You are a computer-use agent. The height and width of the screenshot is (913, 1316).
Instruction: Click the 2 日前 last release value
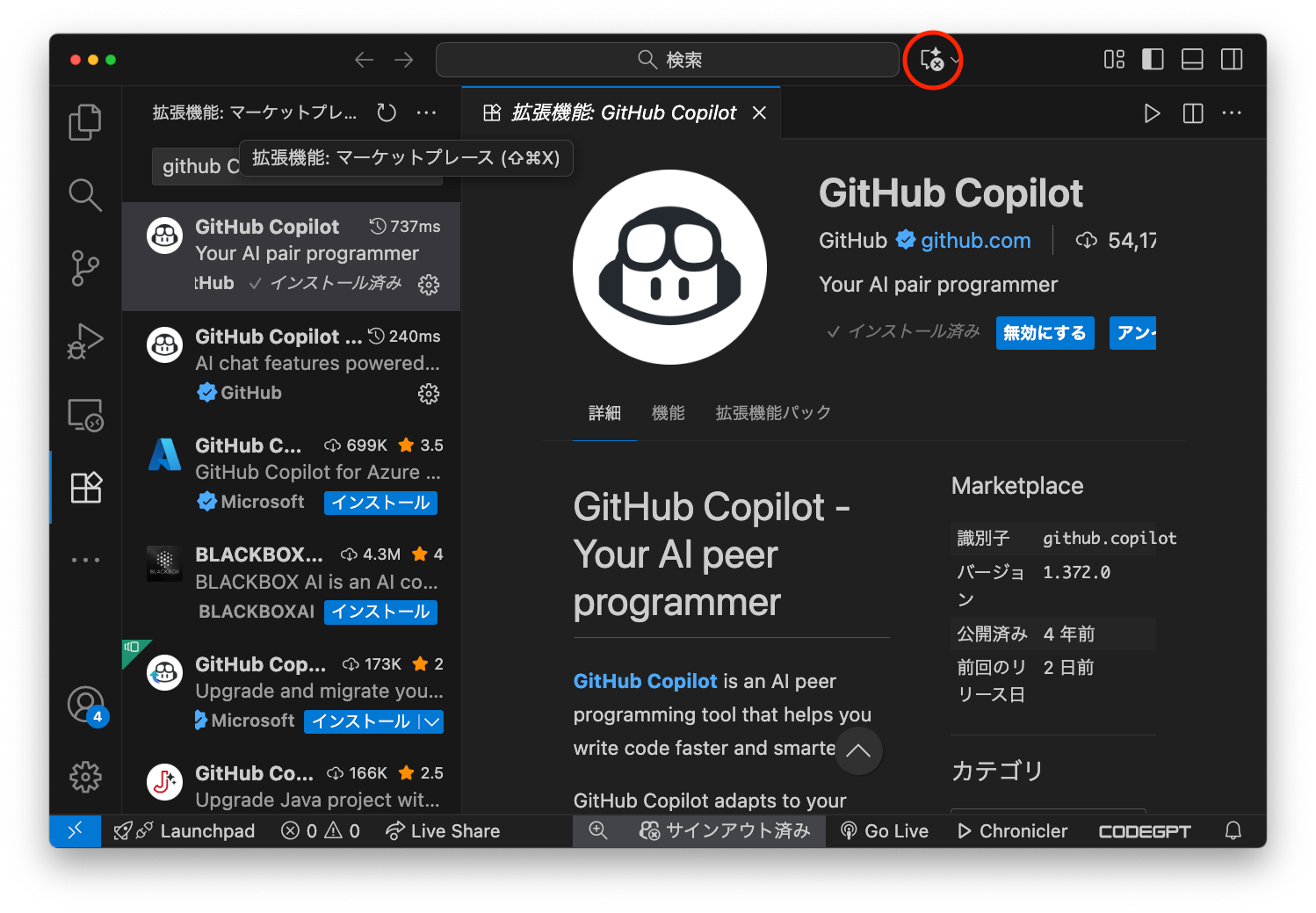(1069, 668)
